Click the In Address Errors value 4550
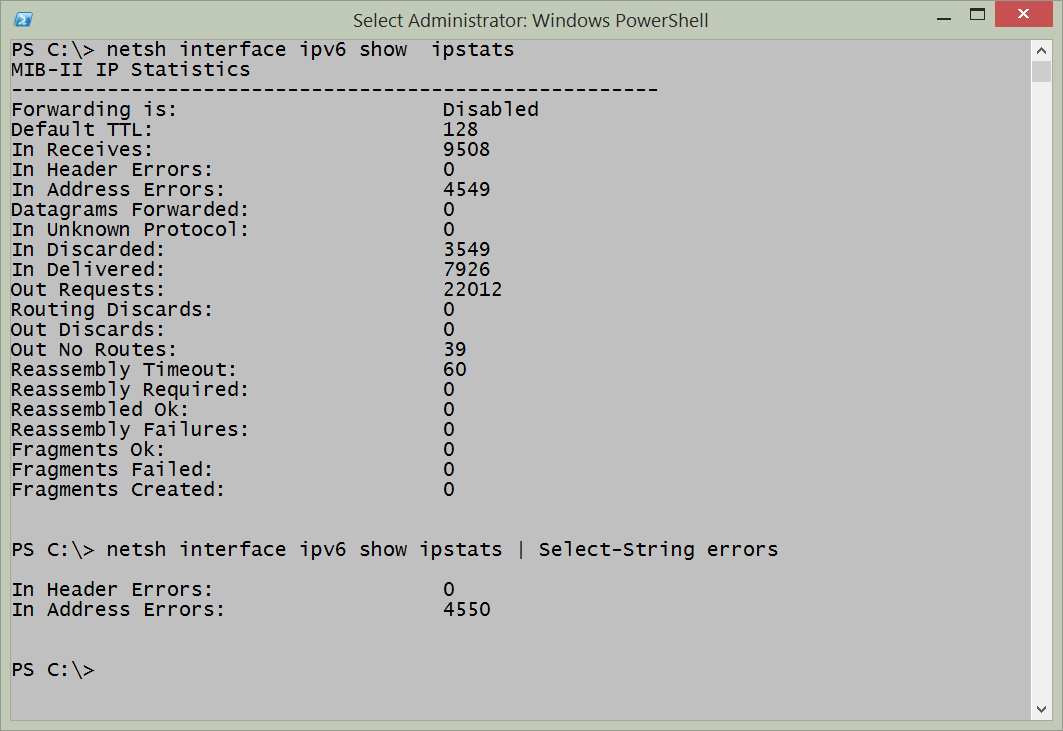The width and height of the screenshot is (1063, 731). click(x=466, y=610)
